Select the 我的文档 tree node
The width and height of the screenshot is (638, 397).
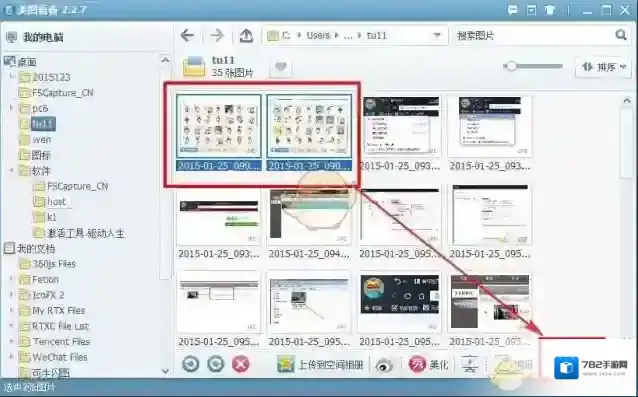click(x=36, y=249)
